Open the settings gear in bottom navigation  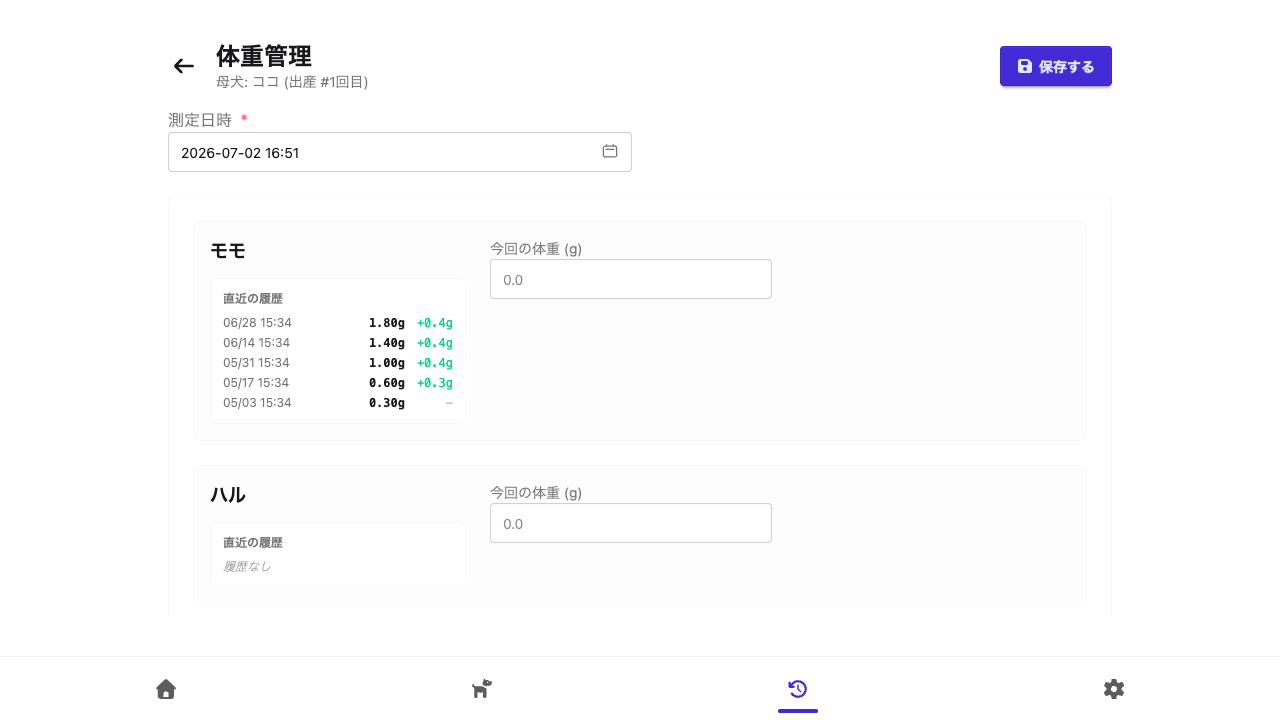click(1114, 689)
